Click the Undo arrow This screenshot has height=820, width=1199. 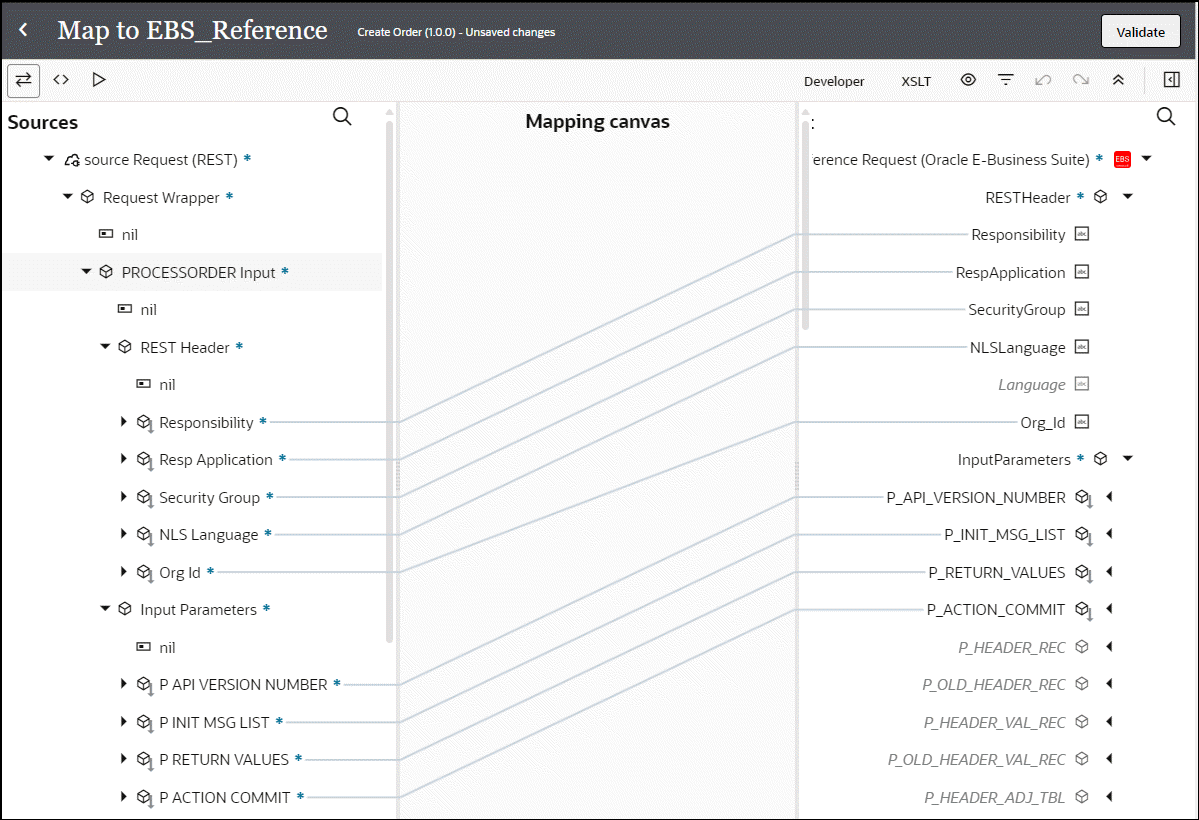(x=1043, y=80)
